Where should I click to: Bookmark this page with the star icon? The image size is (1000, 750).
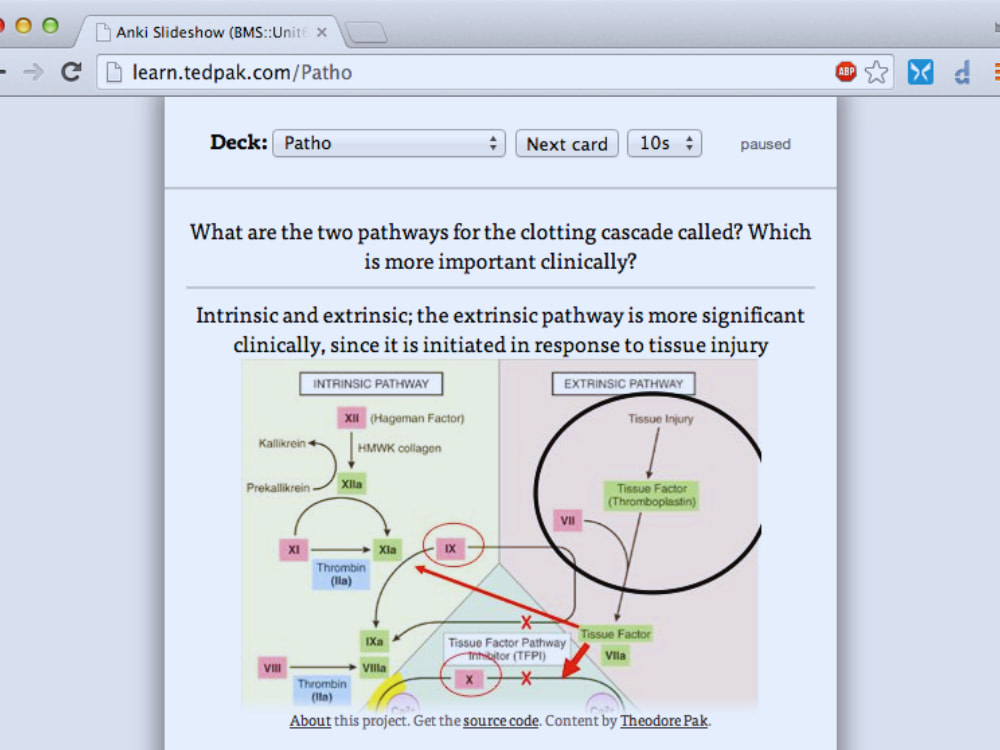pyautogui.click(x=876, y=71)
